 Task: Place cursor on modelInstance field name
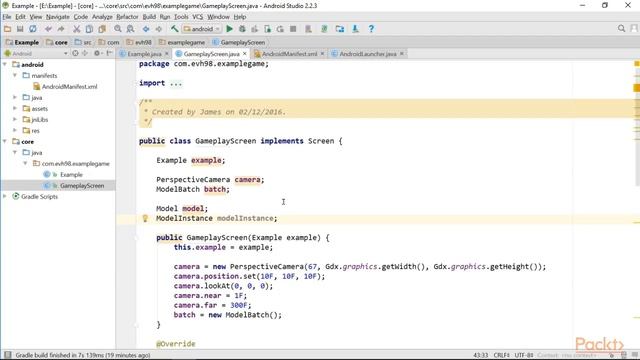click(x=245, y=218)
